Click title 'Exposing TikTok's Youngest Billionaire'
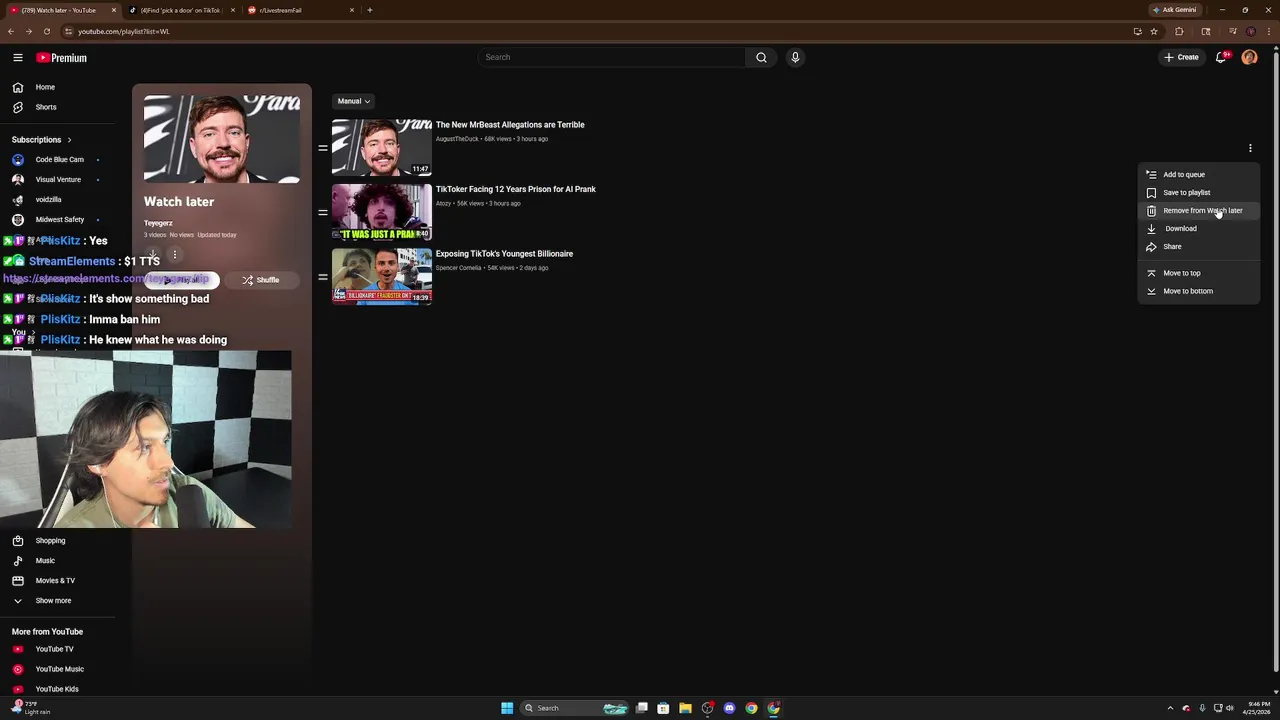 504,254
